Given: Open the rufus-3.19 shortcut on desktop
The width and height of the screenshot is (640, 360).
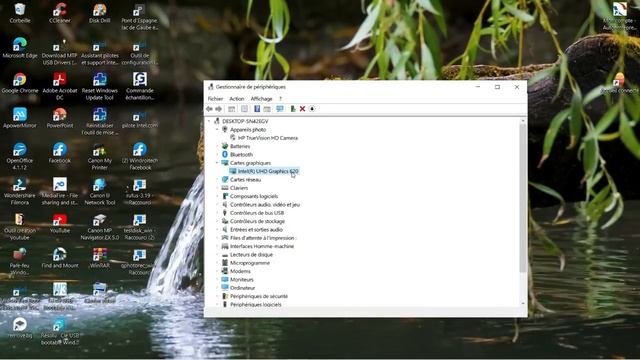Looking at the screenshot, I should pos(140,191).
